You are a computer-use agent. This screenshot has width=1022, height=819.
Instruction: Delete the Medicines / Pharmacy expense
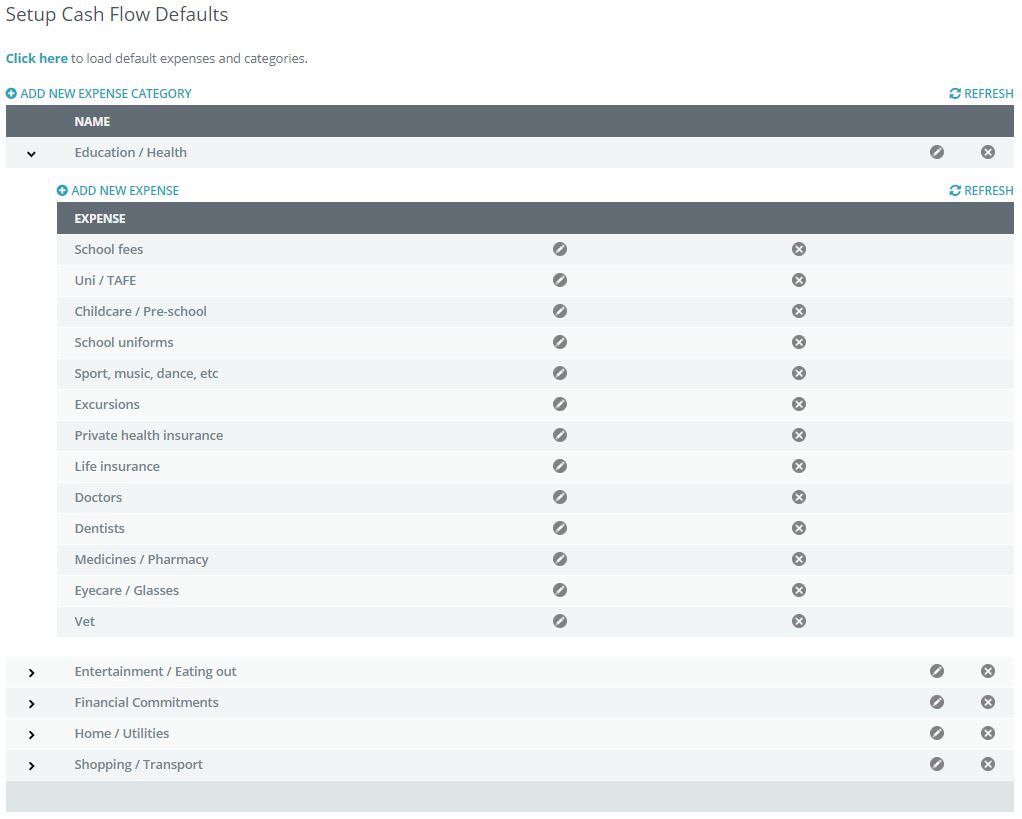pos(799,559)
